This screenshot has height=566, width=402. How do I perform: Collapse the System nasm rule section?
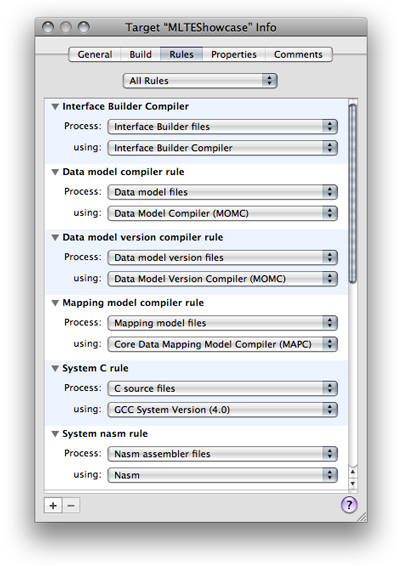(x=55, y=434)
